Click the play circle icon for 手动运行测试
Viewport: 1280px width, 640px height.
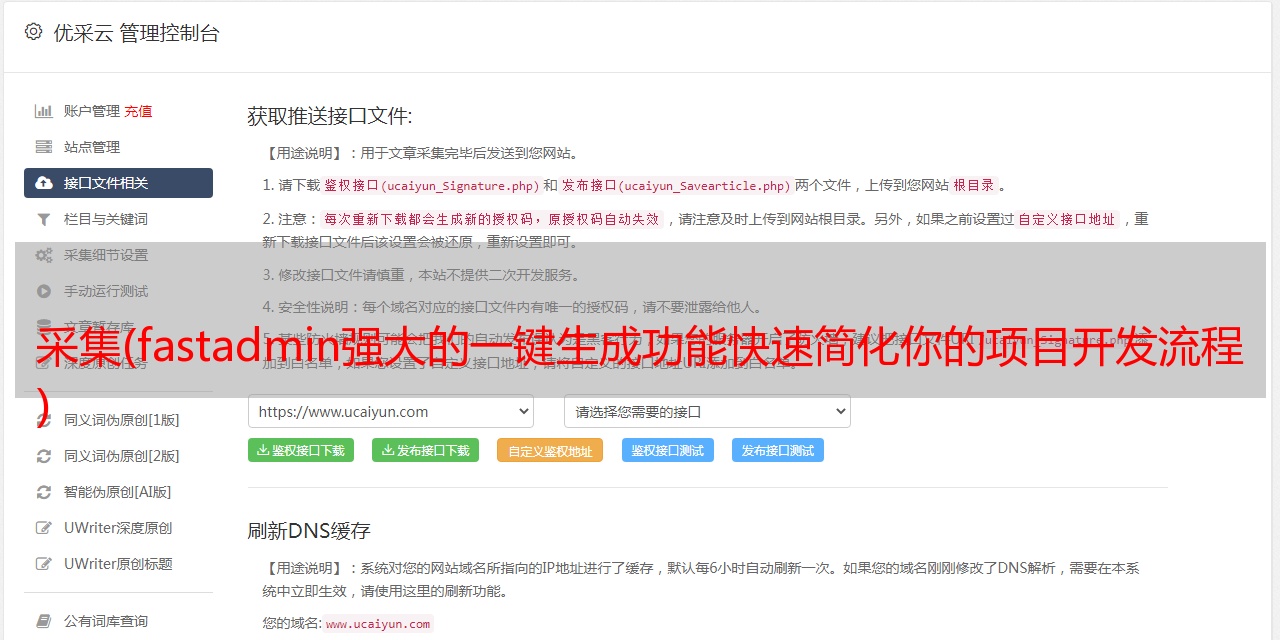(x=44, y=291)
